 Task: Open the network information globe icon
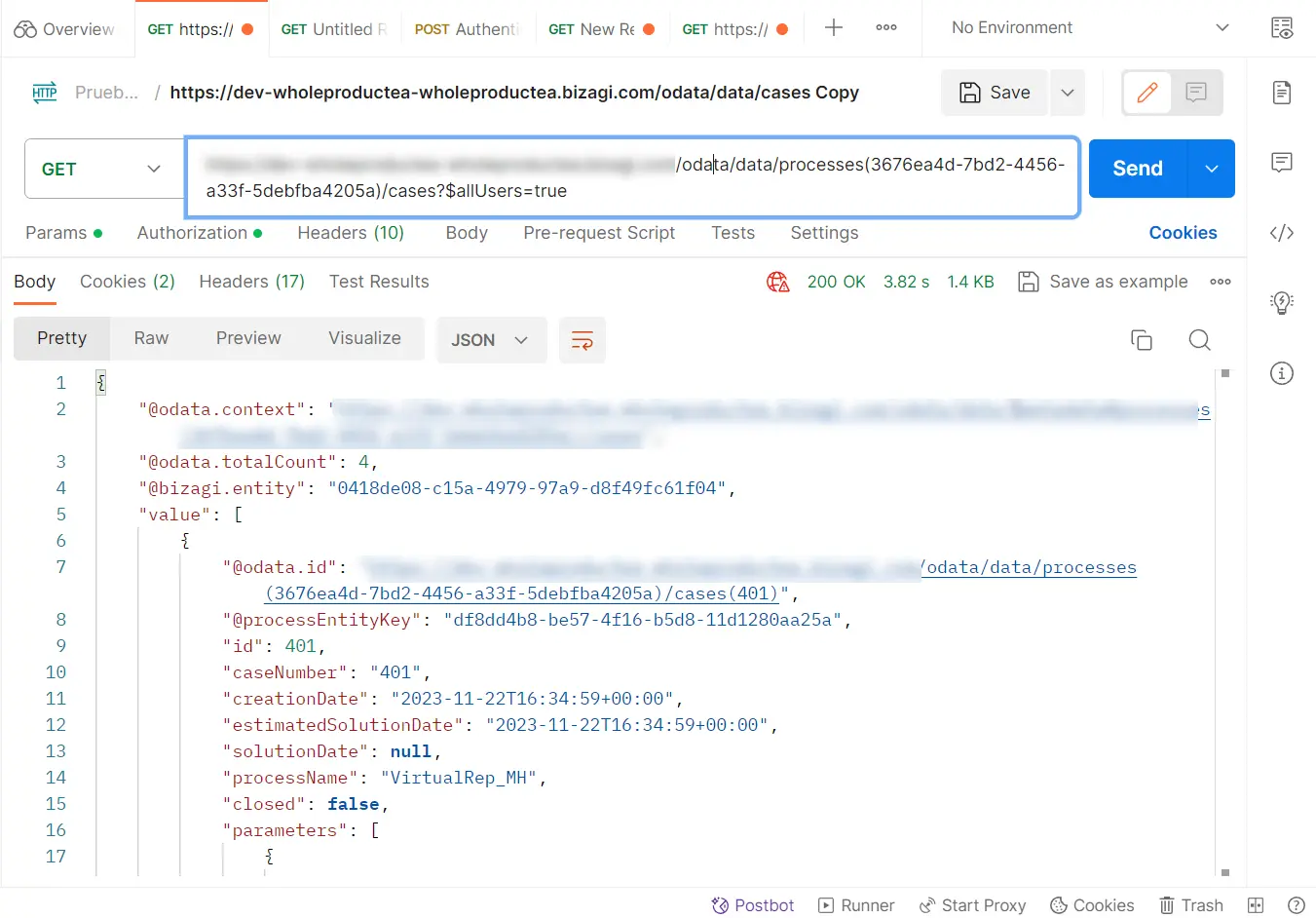click(x=777, y=282)
